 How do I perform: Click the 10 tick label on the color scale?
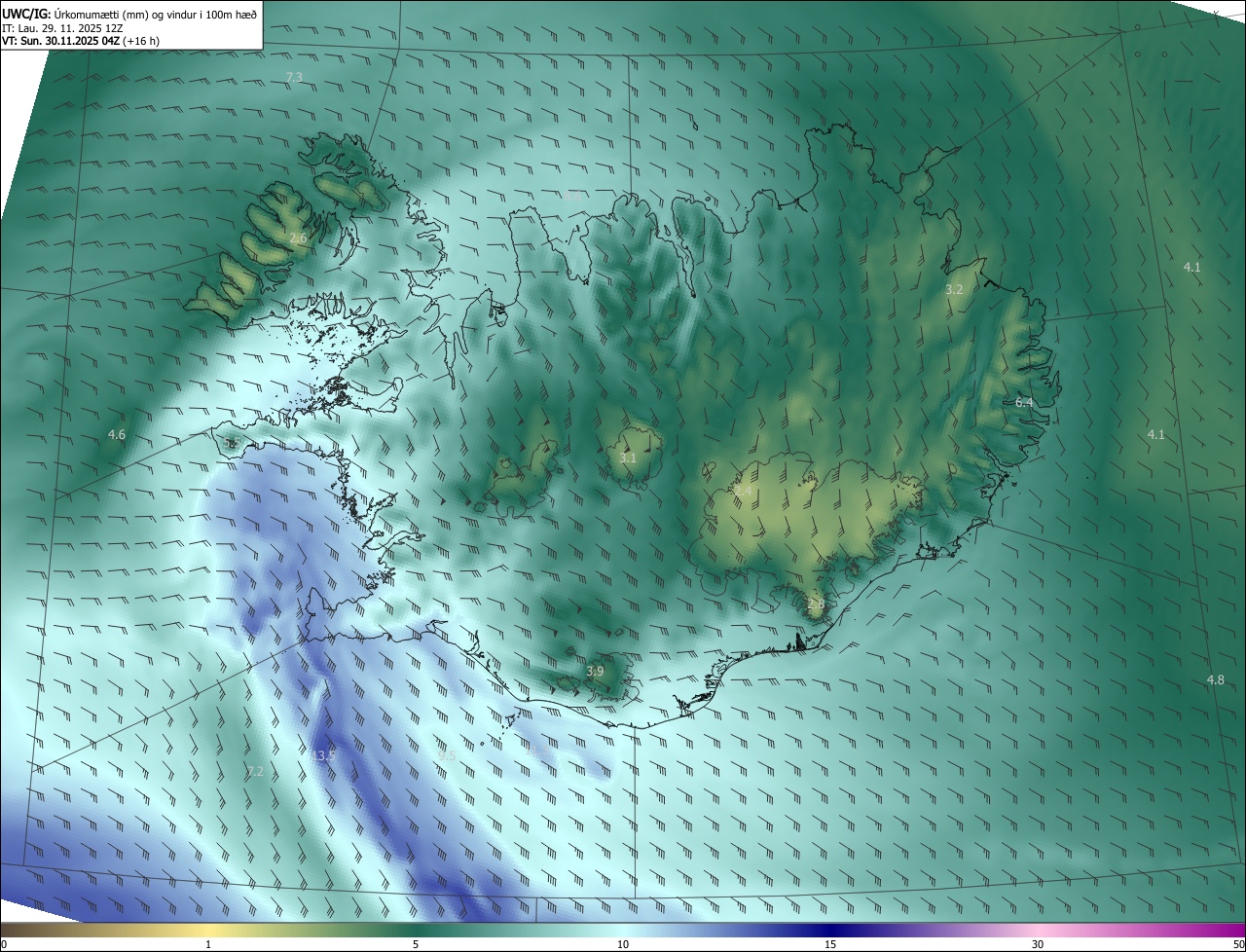pos(623,944)
